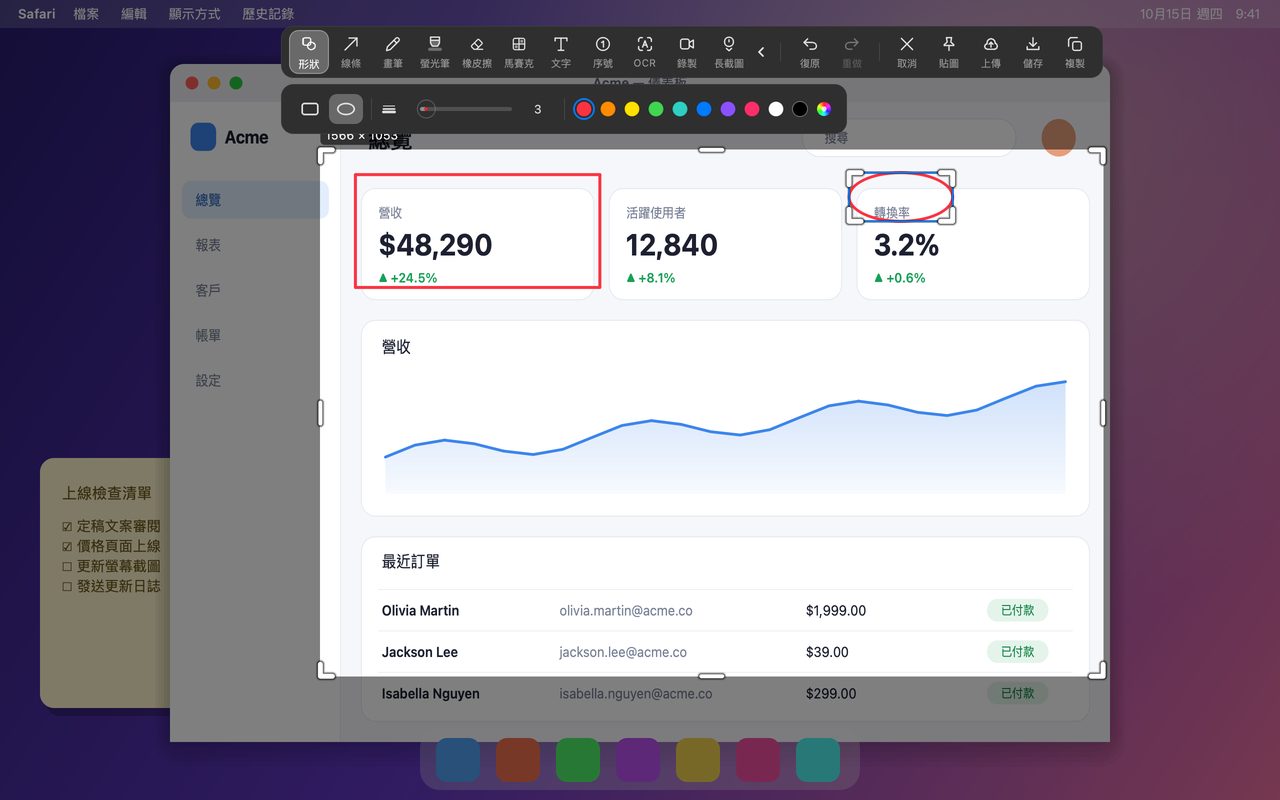
Task: Choose the 線條 arrow tool
Action: (351, 52)
